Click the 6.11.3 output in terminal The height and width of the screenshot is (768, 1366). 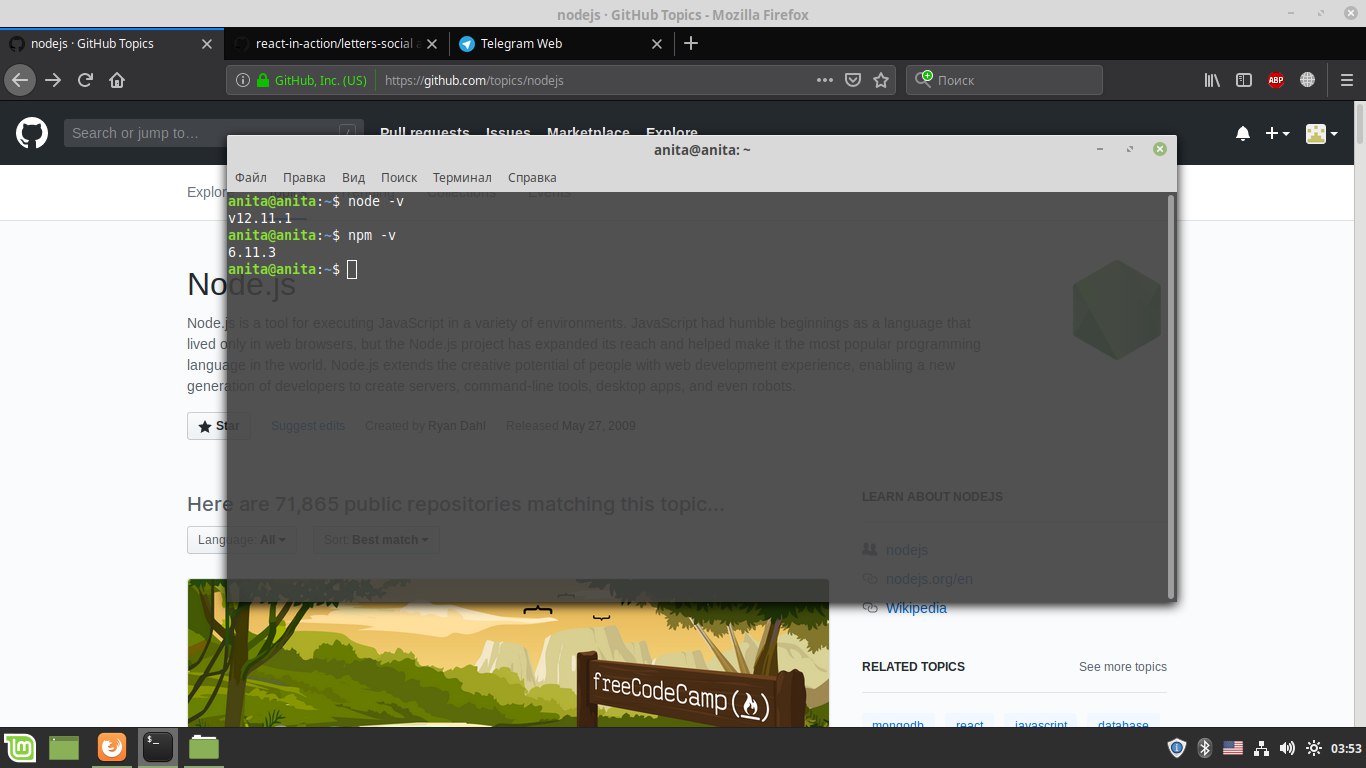point(252,252)
